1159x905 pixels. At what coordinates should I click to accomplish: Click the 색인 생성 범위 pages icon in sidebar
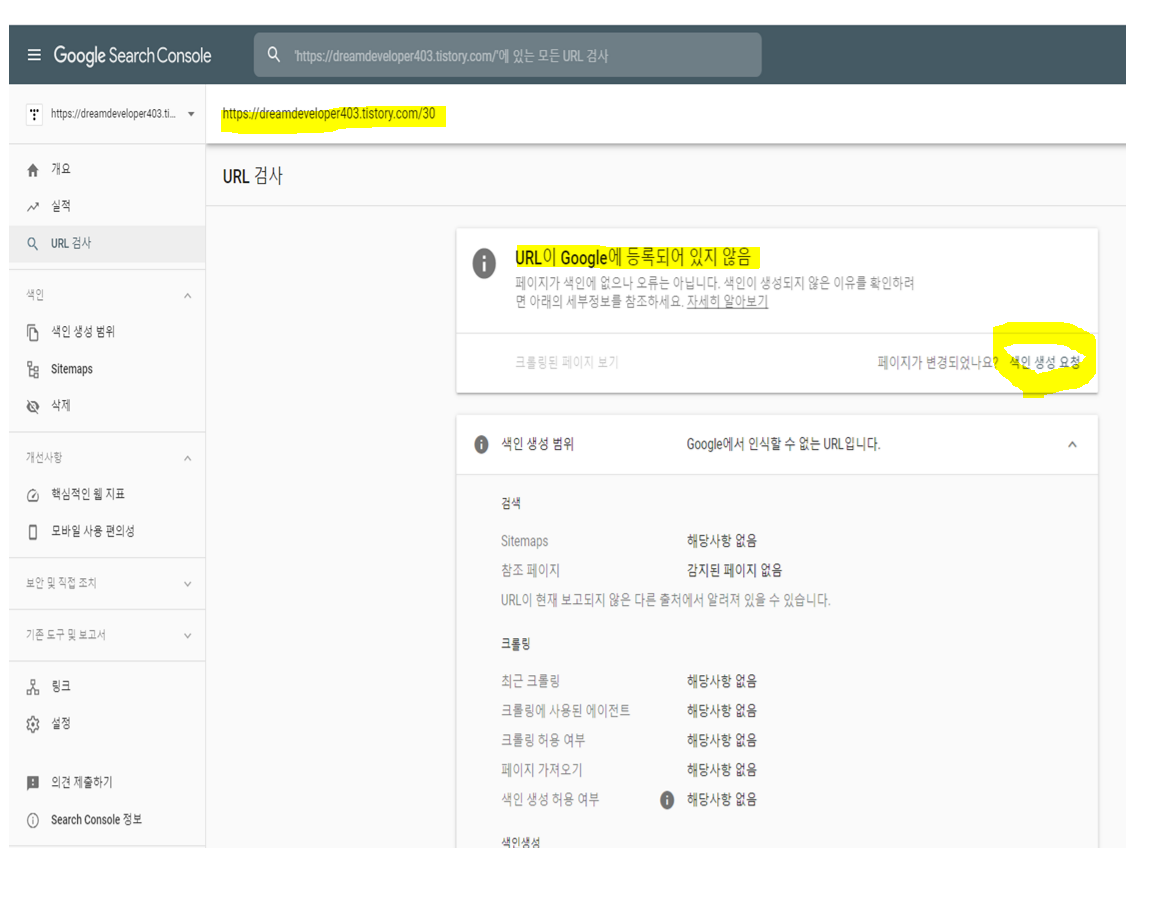click(x=33, y=332)
